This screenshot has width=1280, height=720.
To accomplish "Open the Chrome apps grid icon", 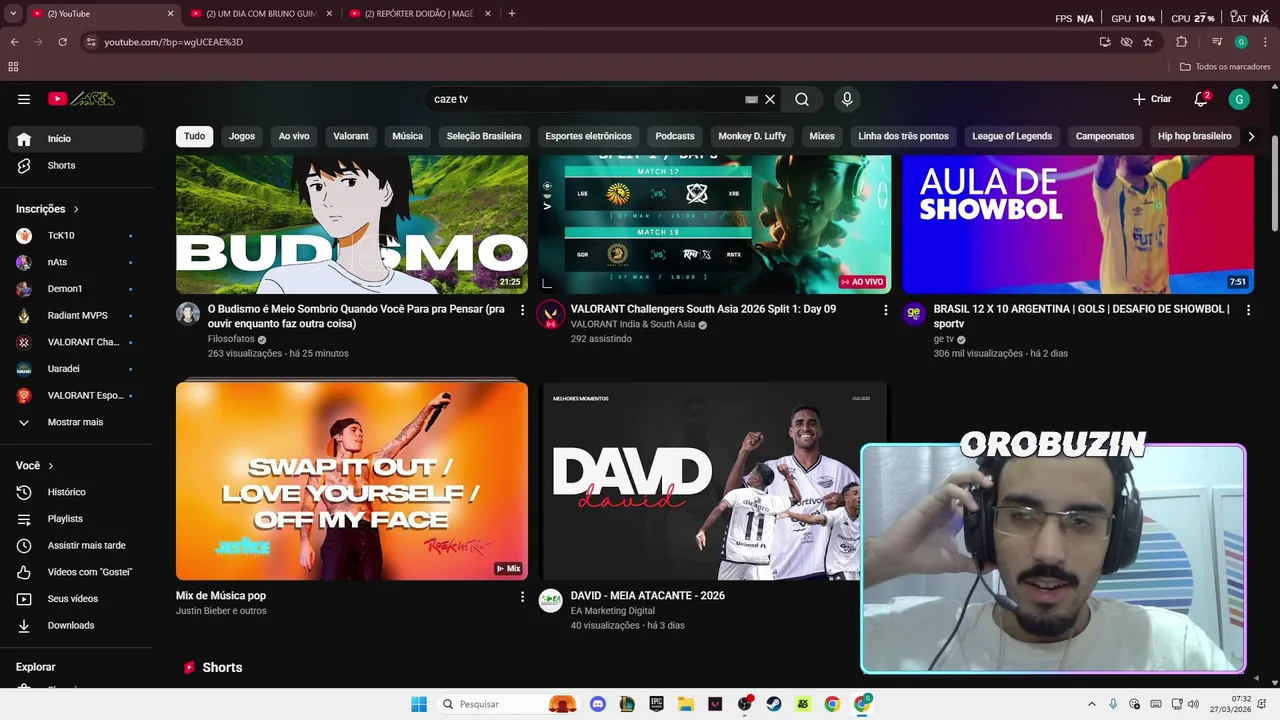I will pos(13,67).
